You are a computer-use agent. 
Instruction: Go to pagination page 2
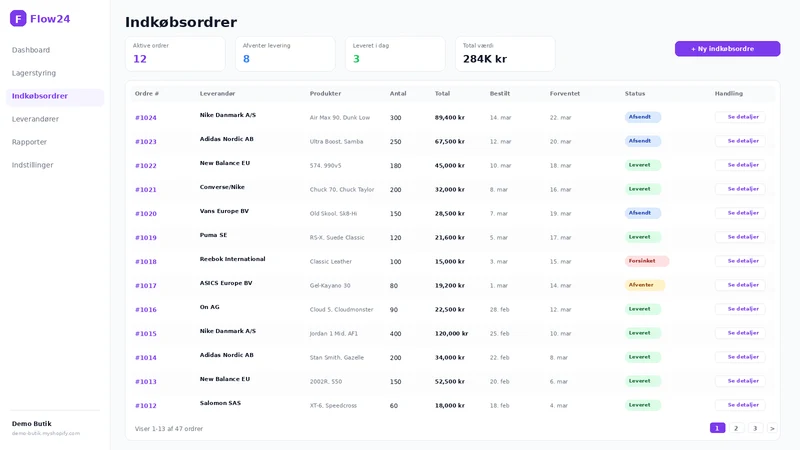[x=736, y=428]
